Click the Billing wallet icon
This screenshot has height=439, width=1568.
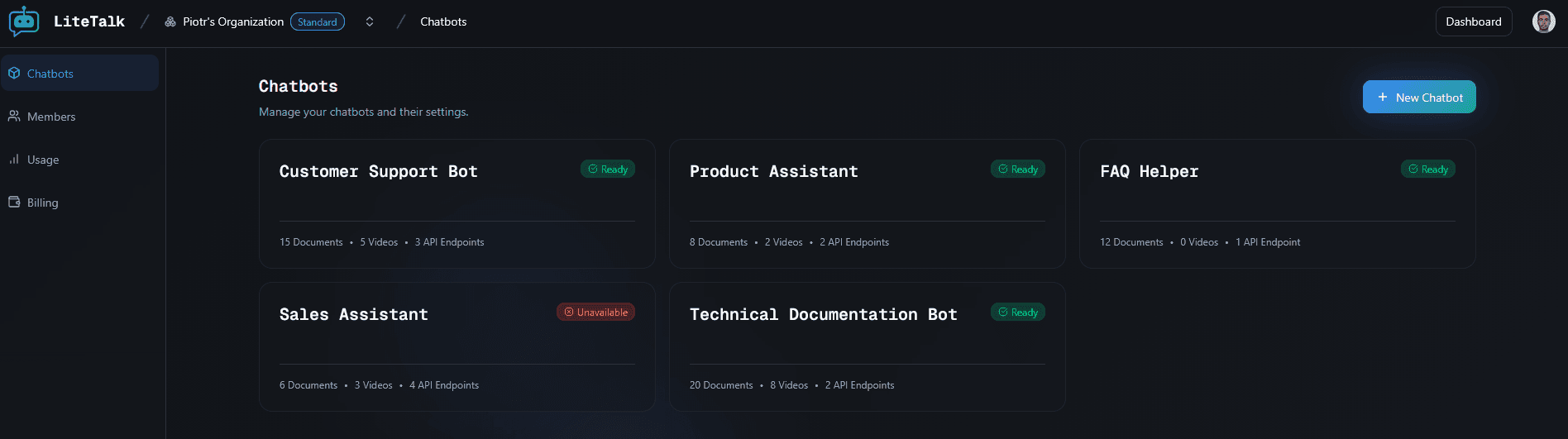pyautogui.click(x=14, y=202)
